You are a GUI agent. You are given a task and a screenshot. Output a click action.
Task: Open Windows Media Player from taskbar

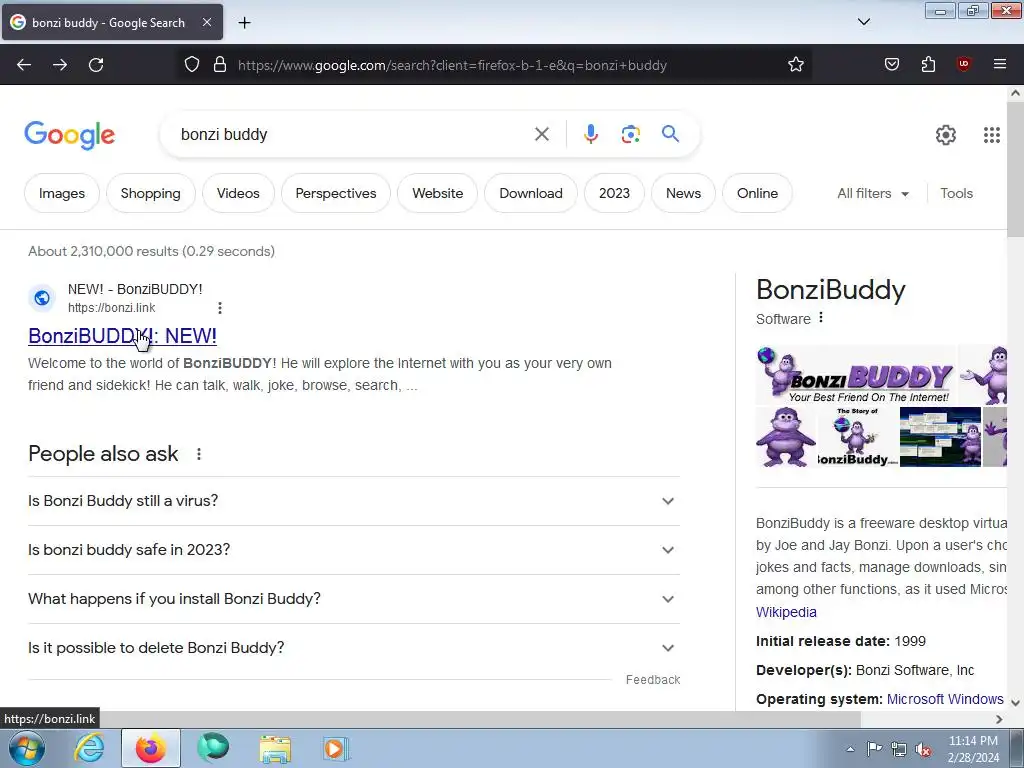pyautogui.click(x=336, y=748)
